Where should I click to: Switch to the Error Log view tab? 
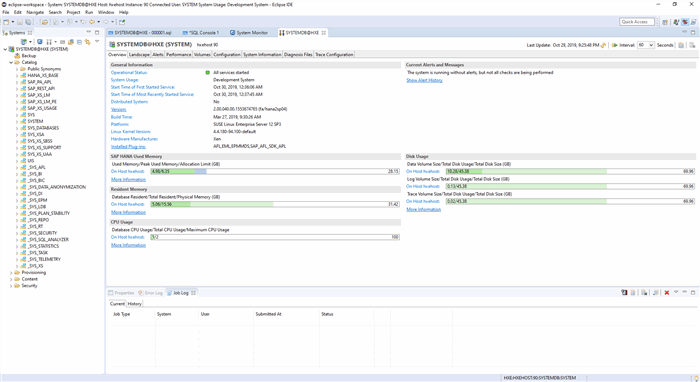click(x=150, y=293)
